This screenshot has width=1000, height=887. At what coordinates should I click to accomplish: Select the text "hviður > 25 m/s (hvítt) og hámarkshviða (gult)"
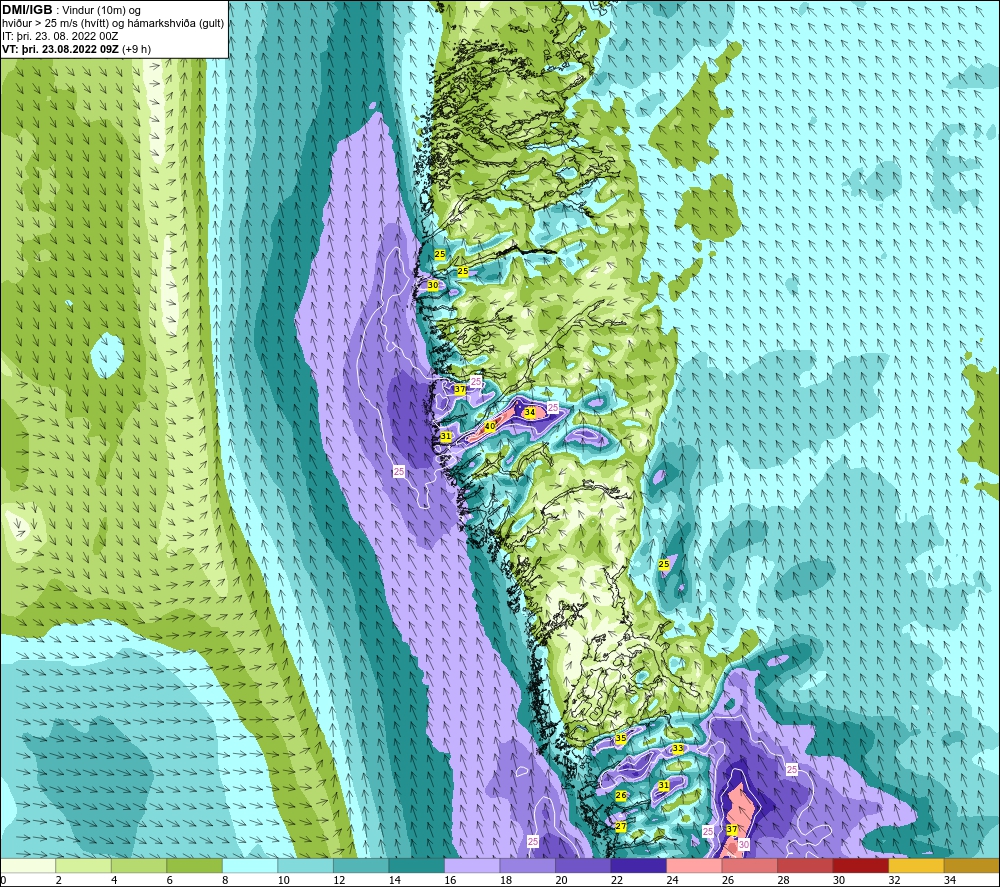click(113, 24)
